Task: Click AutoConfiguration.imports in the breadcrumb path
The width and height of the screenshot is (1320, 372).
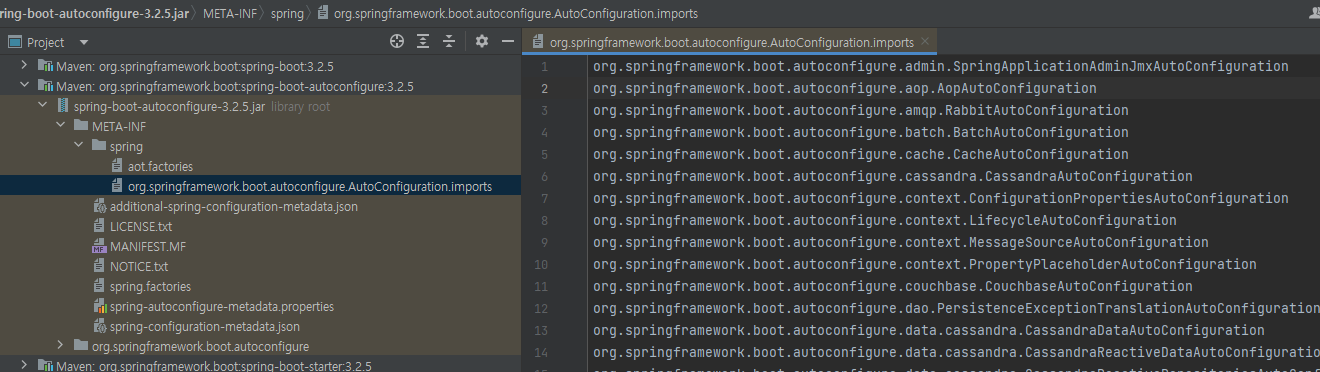Action: 515,13
